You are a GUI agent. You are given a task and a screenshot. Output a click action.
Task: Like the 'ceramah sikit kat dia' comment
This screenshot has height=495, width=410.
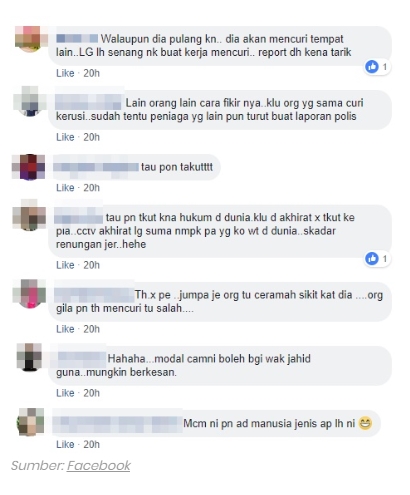click(65, 329)
